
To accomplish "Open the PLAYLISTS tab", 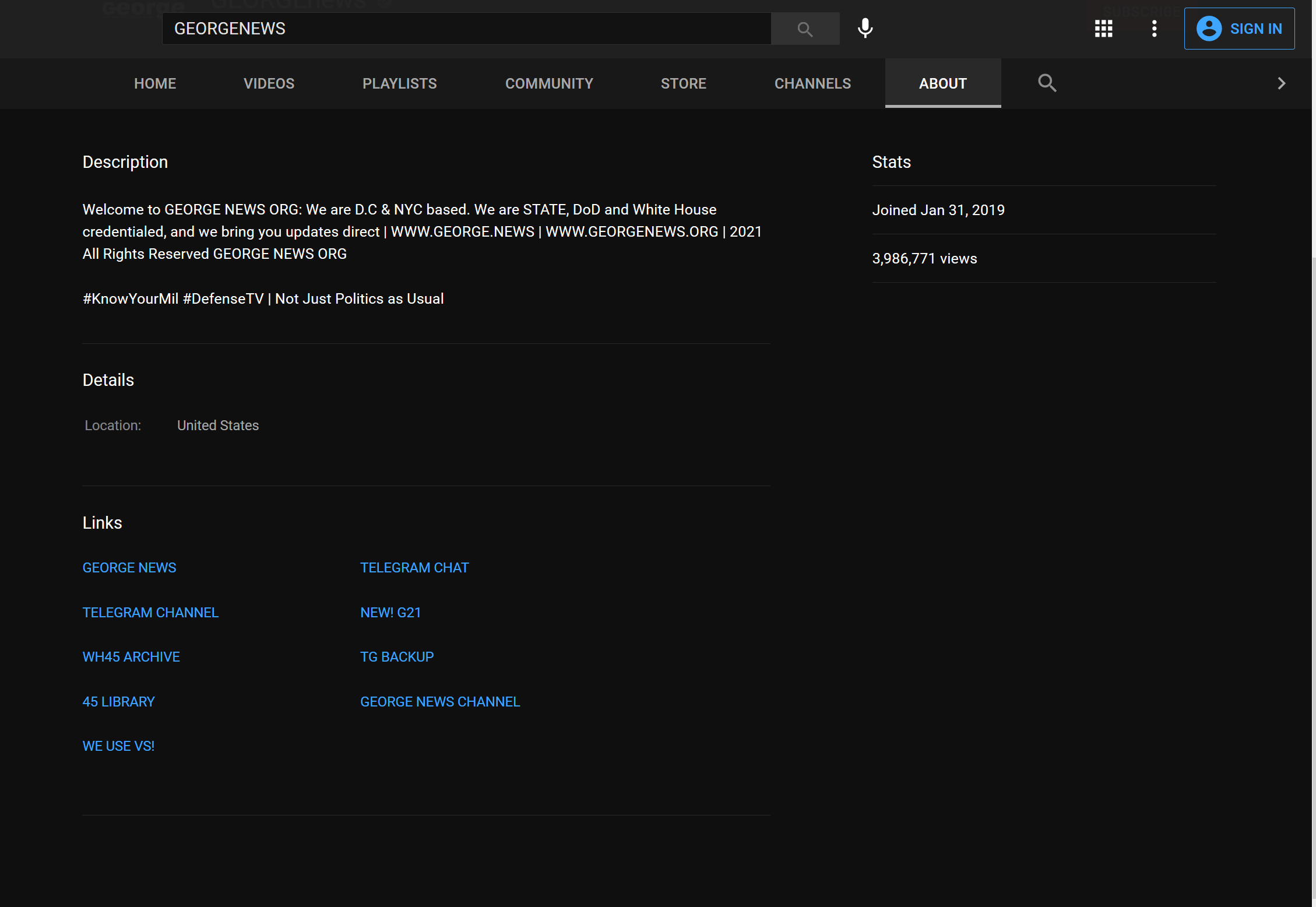I will click(399, 83).
